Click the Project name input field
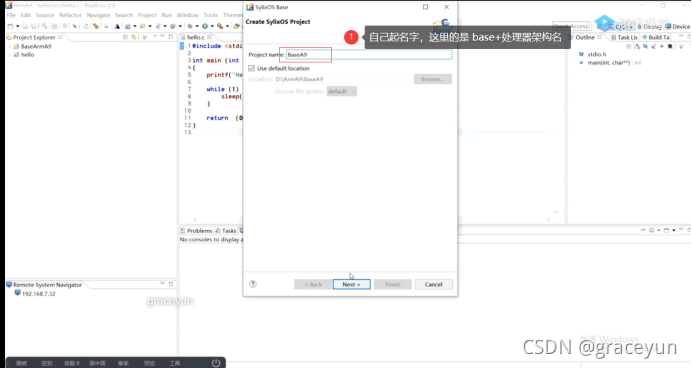The width and height of the screenshot is (692, 368). click(x=369, y=54)
